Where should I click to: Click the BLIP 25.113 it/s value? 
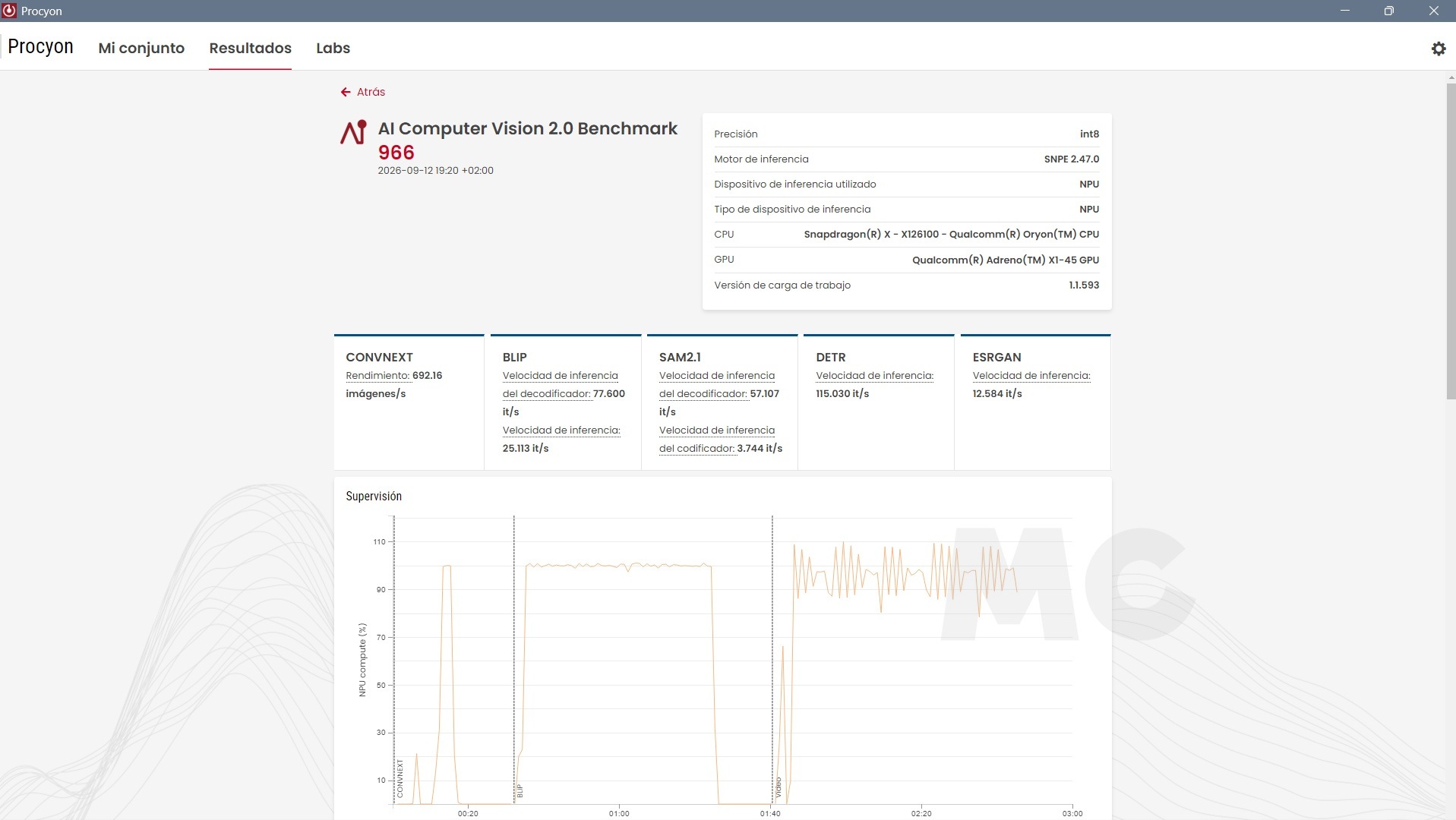pos(526,449)
